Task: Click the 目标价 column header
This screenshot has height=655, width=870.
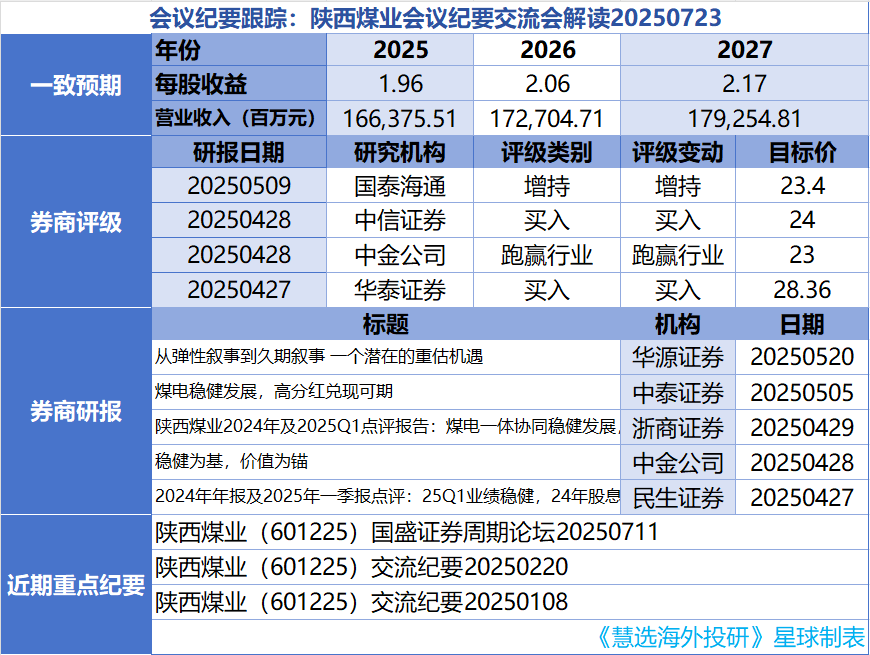Action: pyautogui.click(x=802, y=153)
